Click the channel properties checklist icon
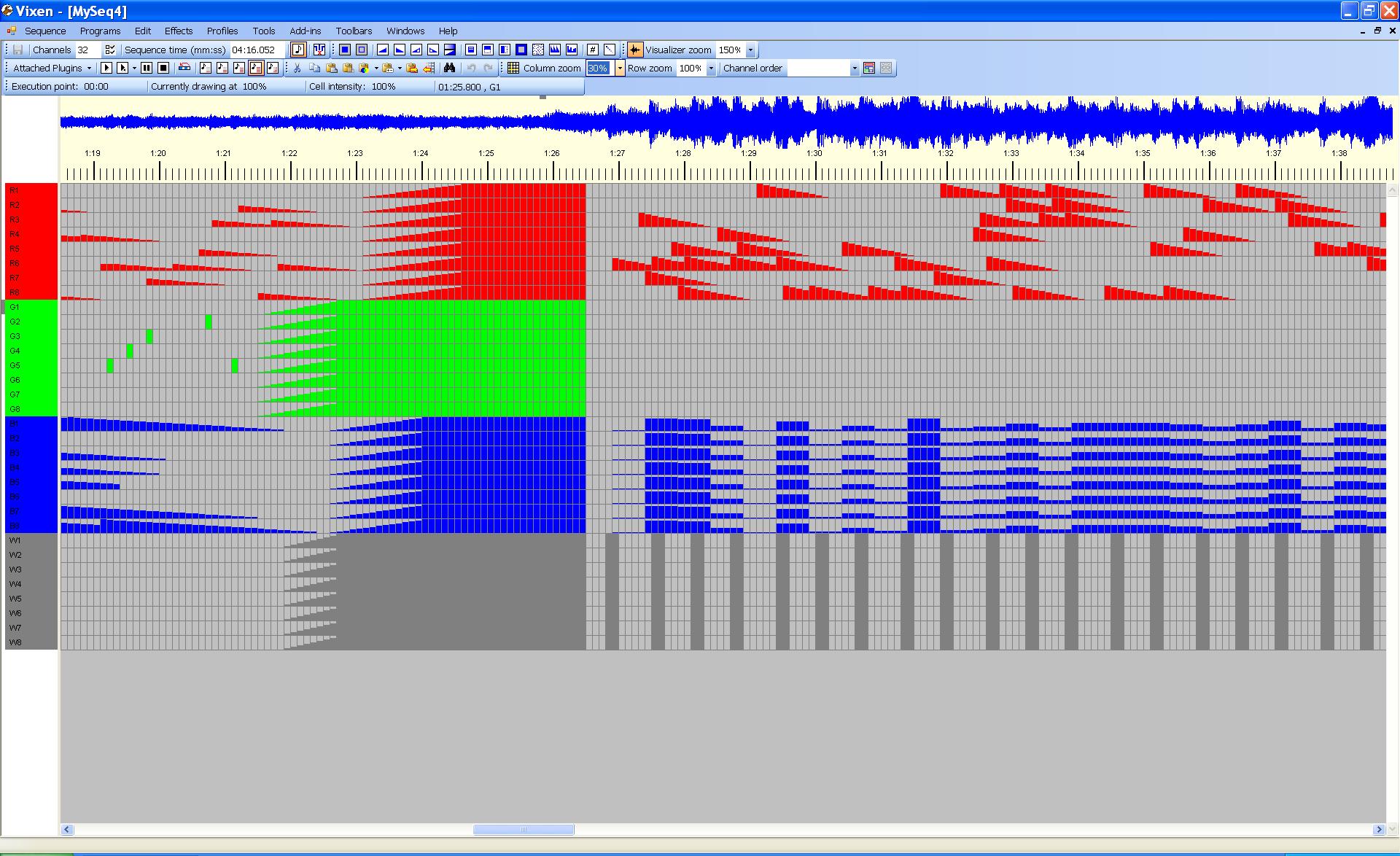The image size is (1400, 856). coord(110,50)
